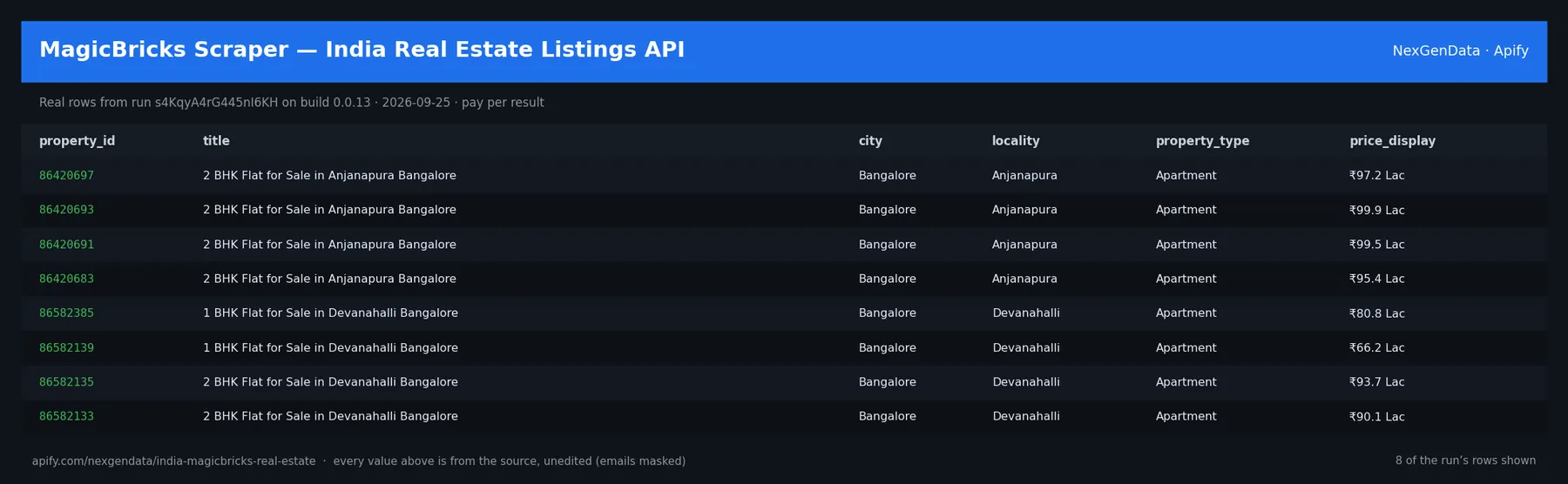The height and width of the screenshot is (484, 1568).
Task: Click Anjanapura locality in row 86420691
Action: coord(1024,245)
